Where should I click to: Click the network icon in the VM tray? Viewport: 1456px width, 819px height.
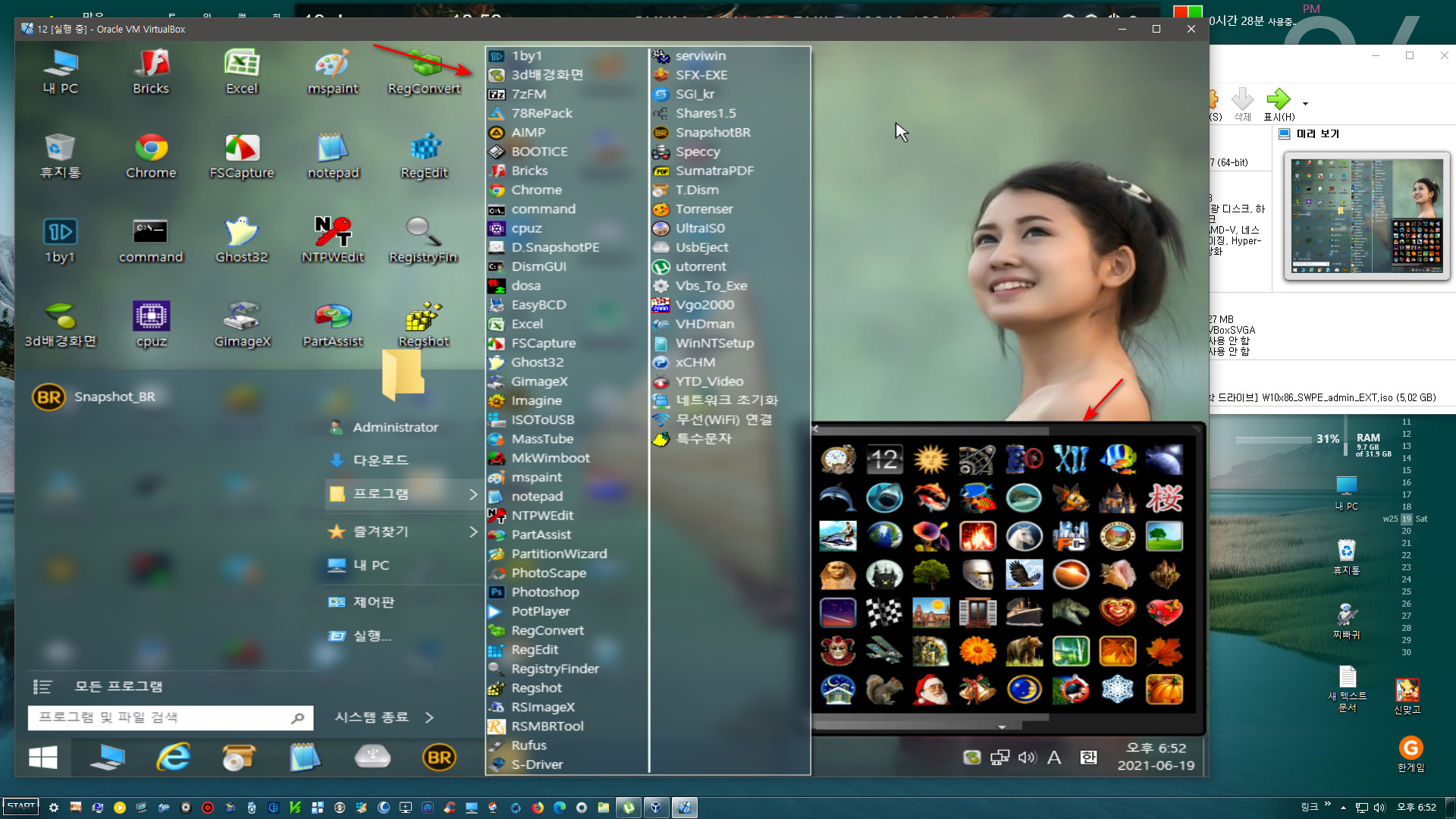point(999,757)
